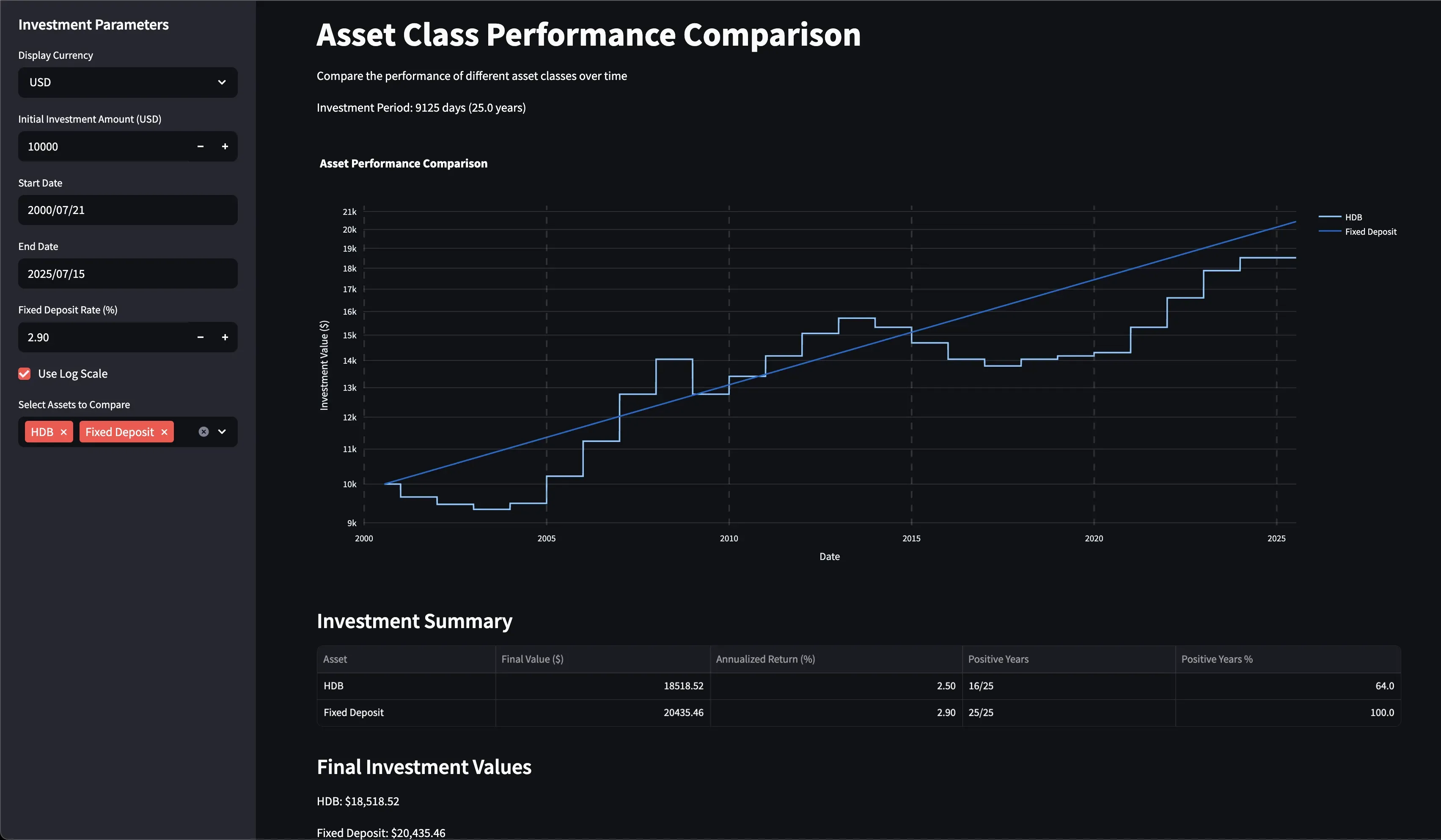Viewport: 1441px width, 840px height.
Task: Remove the Fixed Deposit asset tag
Action: (164, 432)
